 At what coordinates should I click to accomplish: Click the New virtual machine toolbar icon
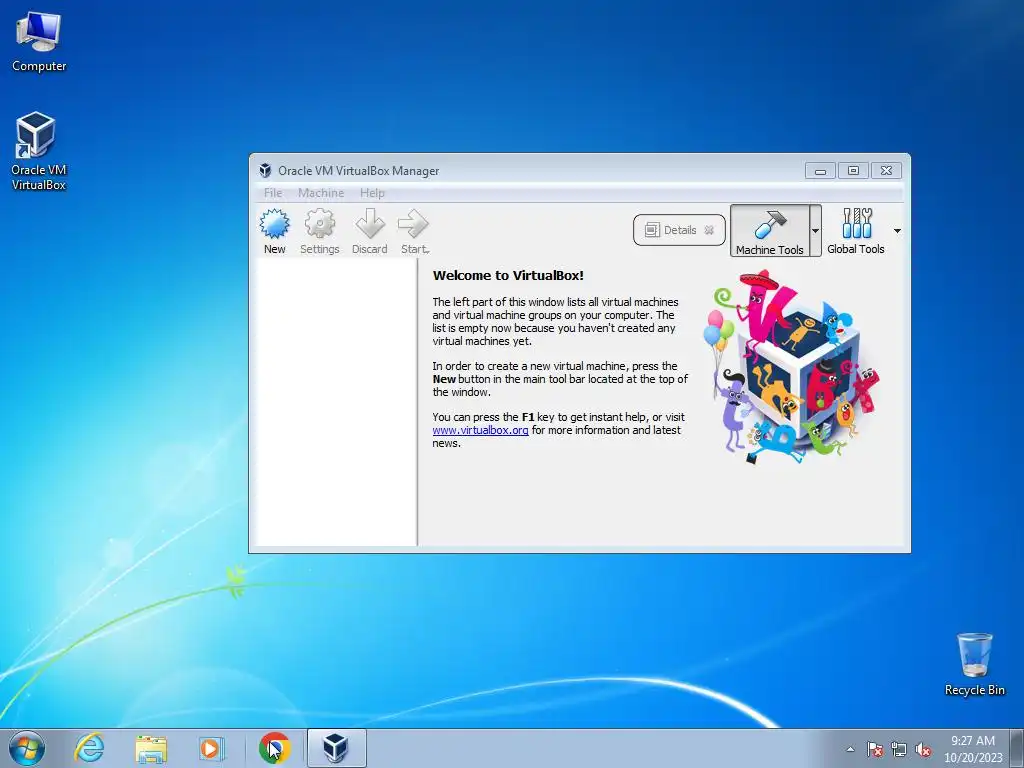tap(274, 231)
